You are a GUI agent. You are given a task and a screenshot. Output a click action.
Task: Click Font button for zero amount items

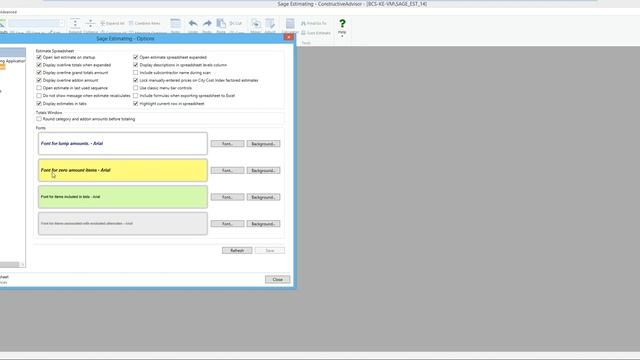(x=227, y=170)
